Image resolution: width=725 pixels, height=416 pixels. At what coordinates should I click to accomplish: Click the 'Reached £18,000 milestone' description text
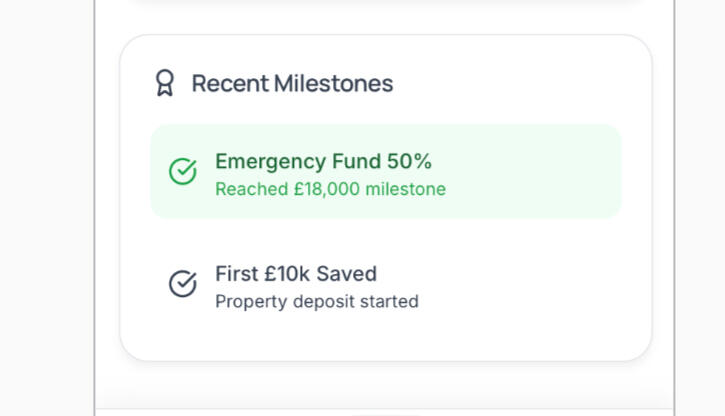click(330, 189)
